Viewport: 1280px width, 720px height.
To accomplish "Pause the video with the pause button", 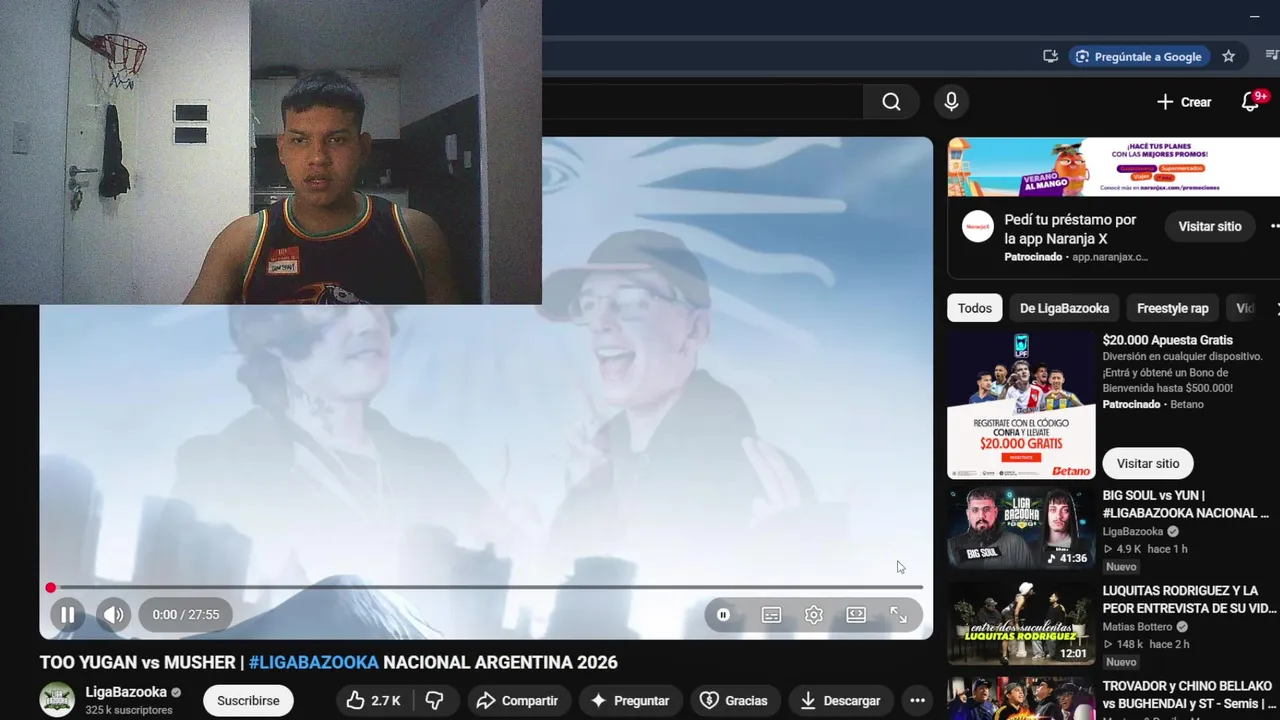I will click(x=67, y=615).
